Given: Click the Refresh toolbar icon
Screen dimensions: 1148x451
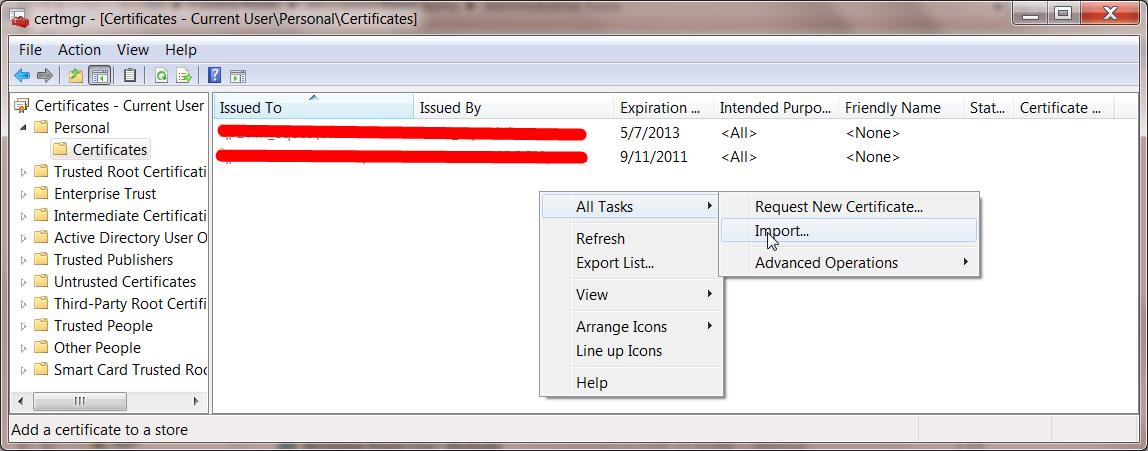Looking at the screenshot, I should (x=161, y=75).
